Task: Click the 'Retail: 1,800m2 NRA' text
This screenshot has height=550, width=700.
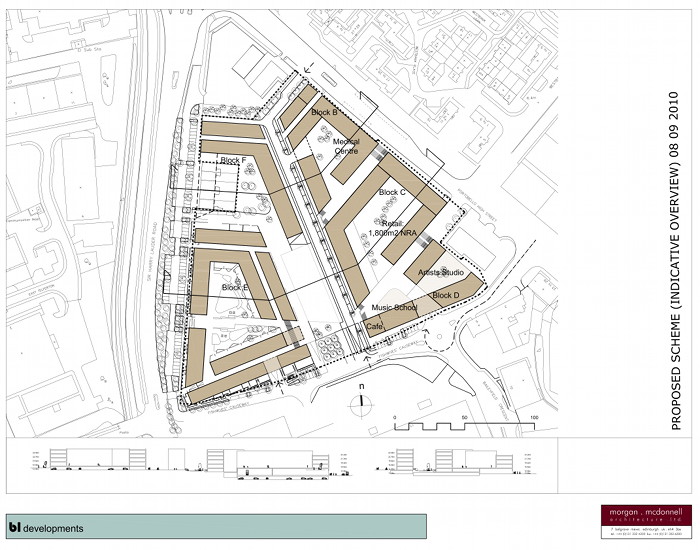Action: coord(393,228)
